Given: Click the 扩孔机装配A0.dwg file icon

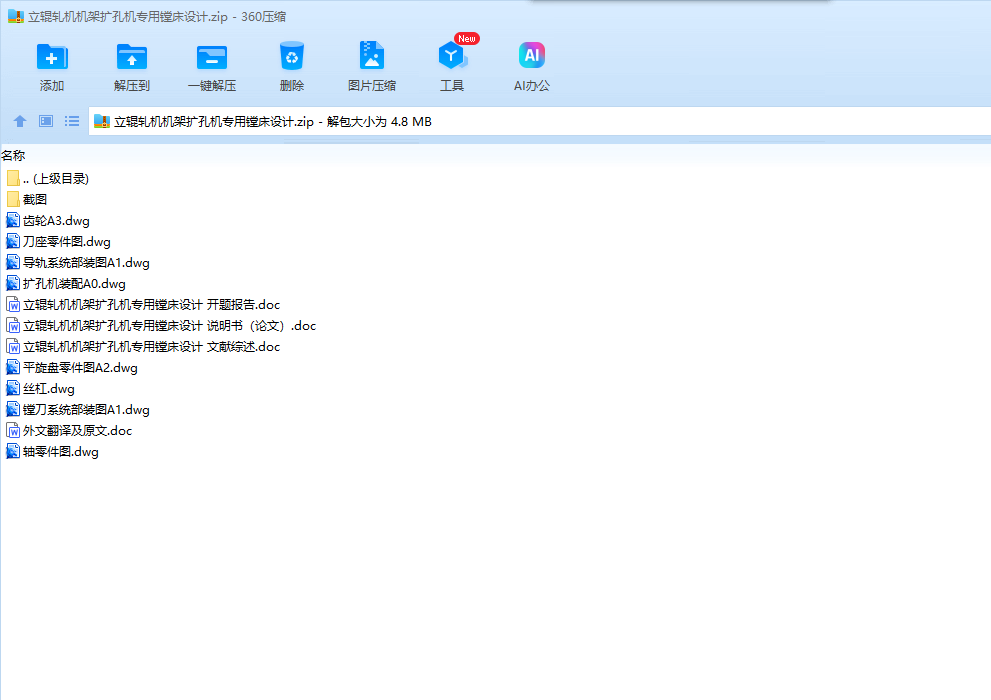Looking at the screenshot, I should point(13,284).
